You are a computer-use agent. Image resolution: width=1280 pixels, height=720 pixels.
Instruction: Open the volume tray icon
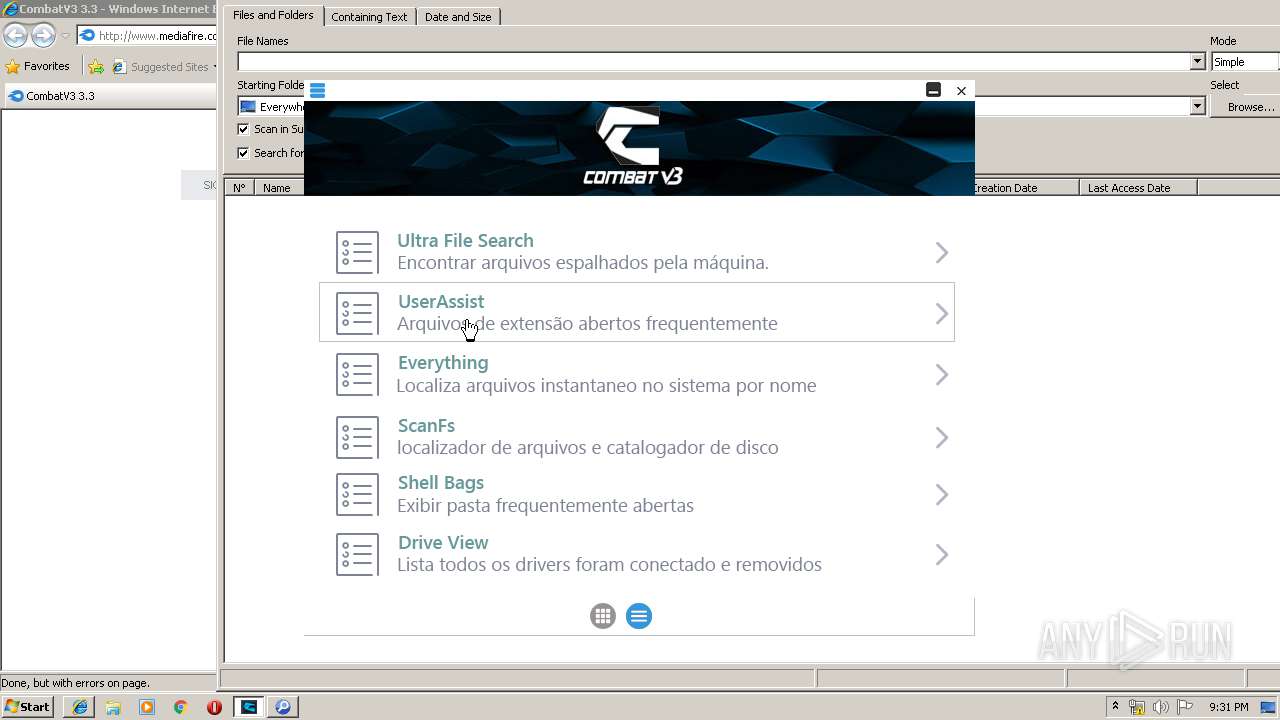(1161, 707)
